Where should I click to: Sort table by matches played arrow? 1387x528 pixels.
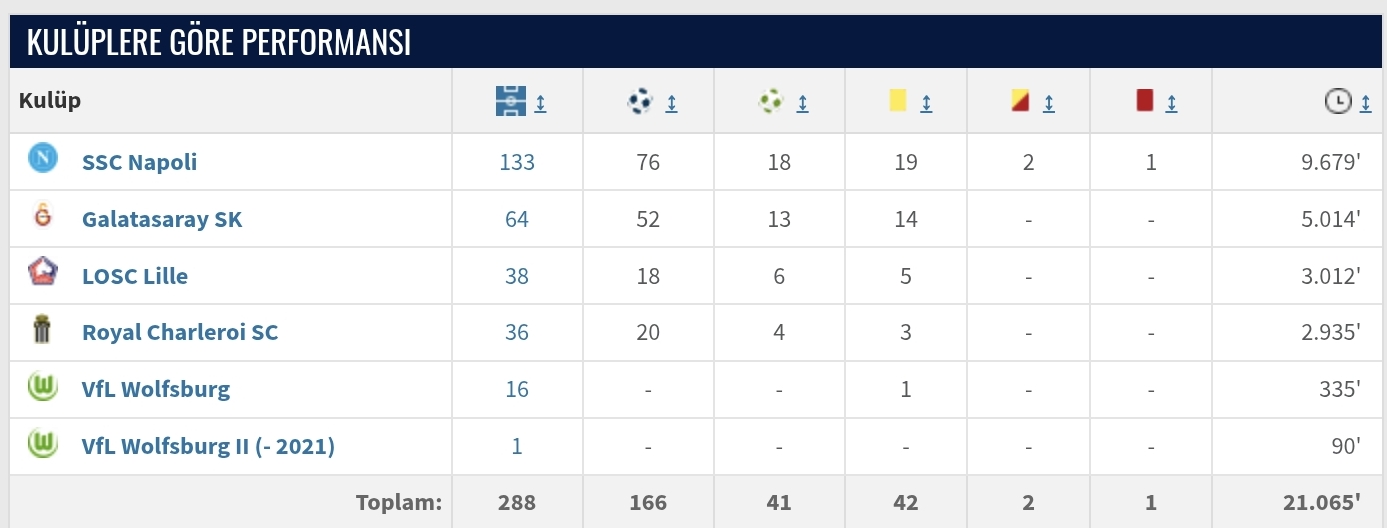pos(540,102)
